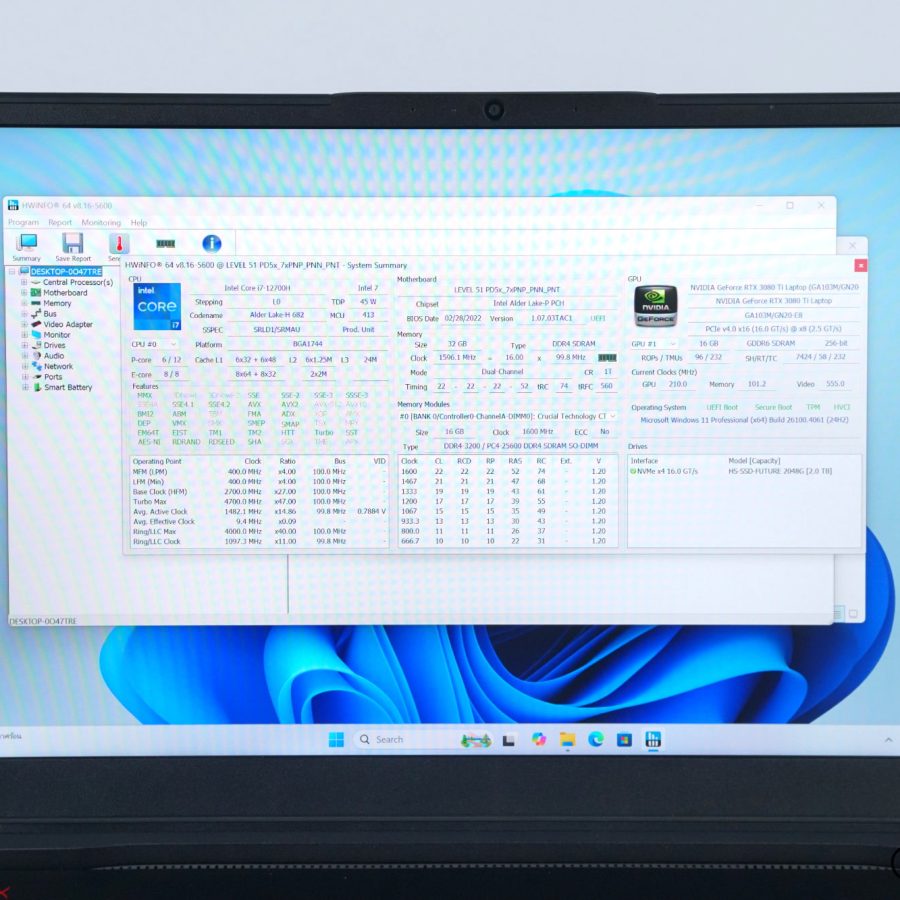Click the green NVMe drive status icon
The height and width of the screenshot is (900, 900).
633,471
